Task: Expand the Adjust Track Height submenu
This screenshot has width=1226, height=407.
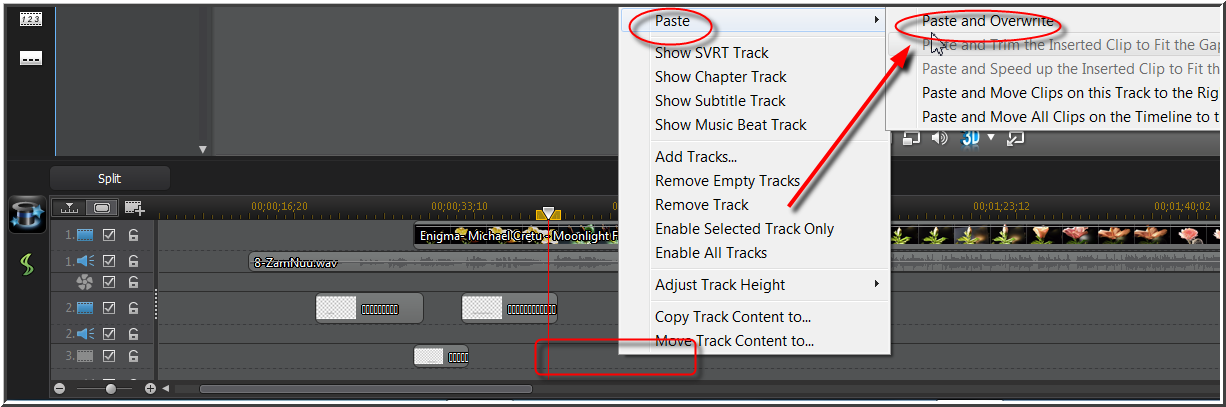Action: (x=876, y=284)
